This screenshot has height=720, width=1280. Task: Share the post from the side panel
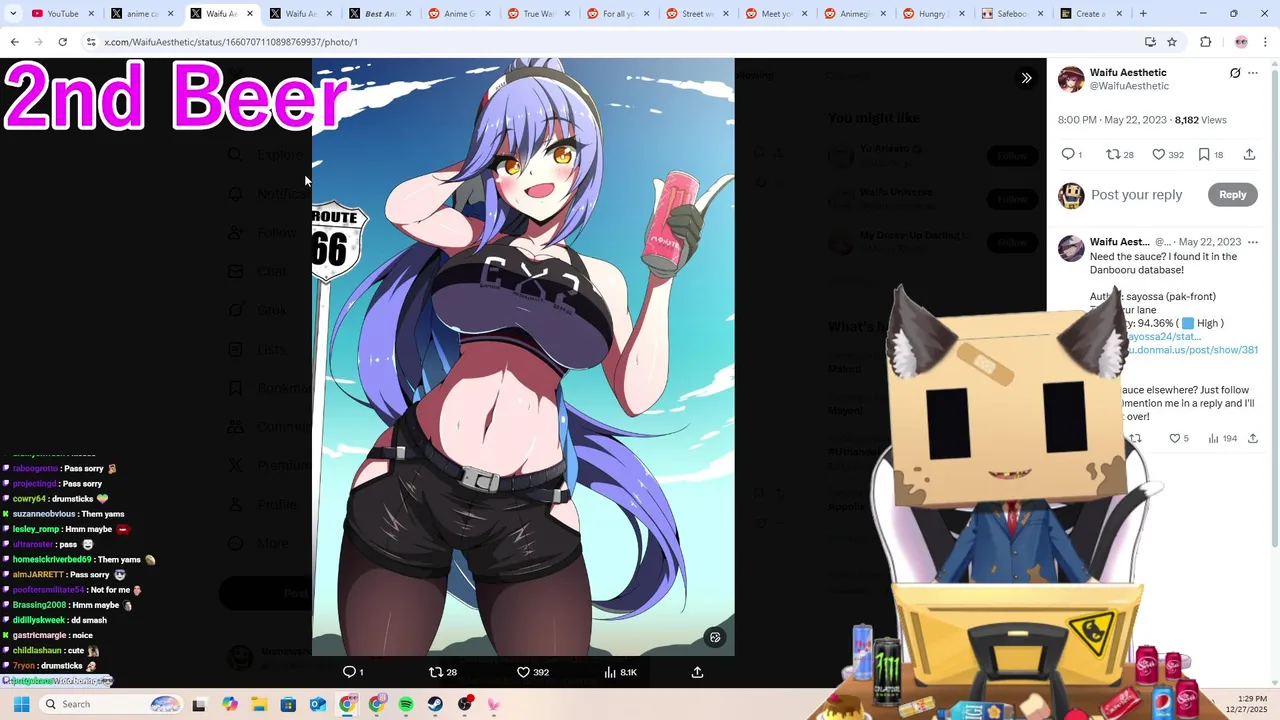coord(1249,154)
